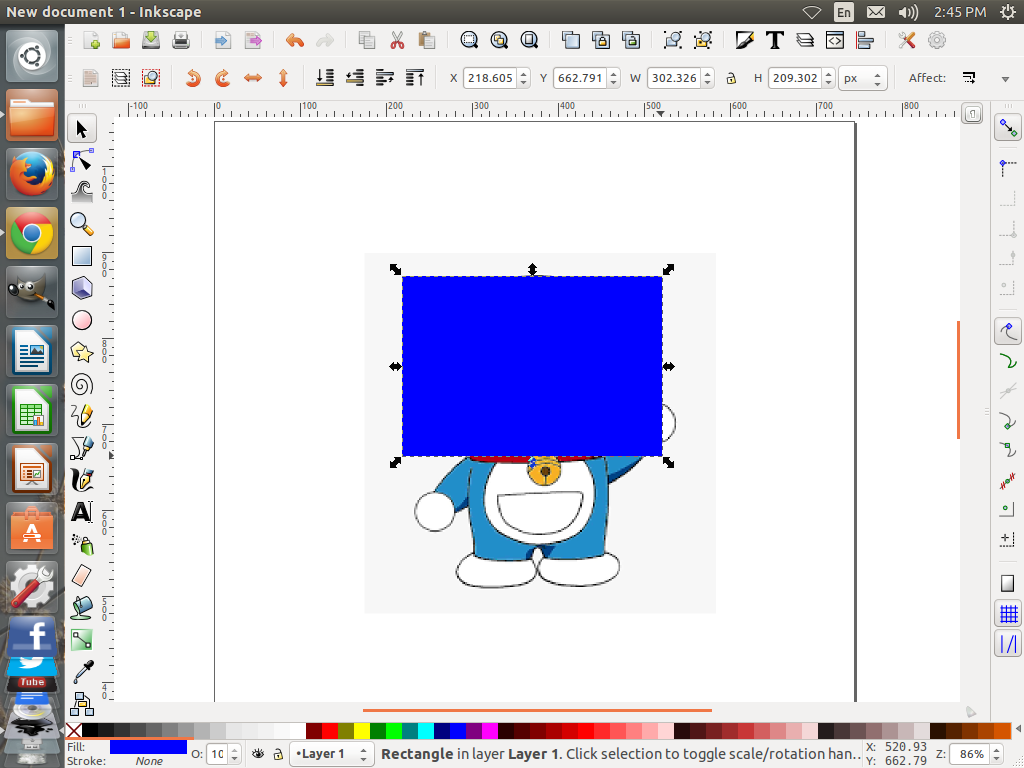
Task: Select the Text tool in toolbox
Action: click(x=82, y=512)
